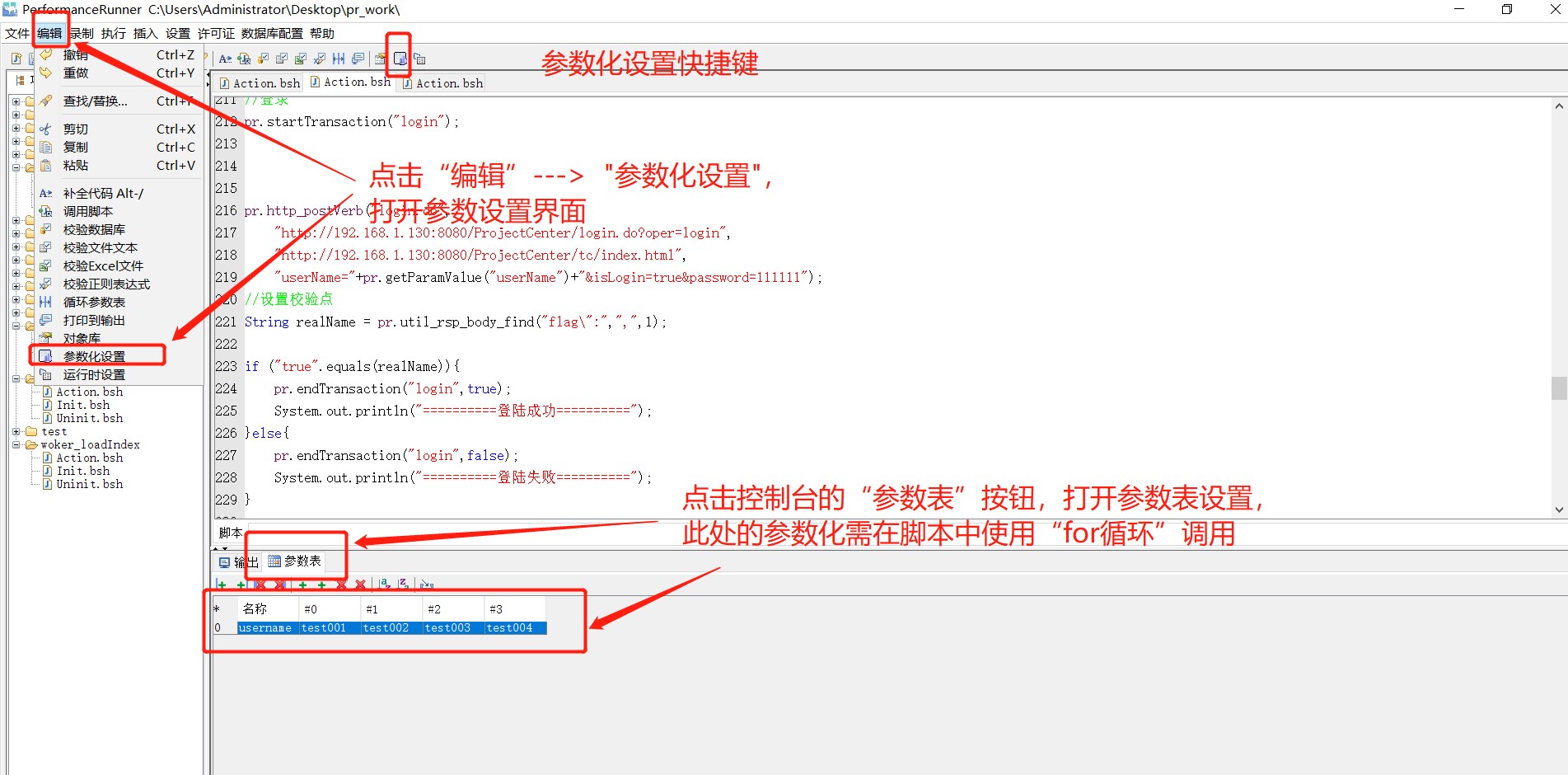Image resolution: width=1568 pixels, height=775 pixels.
Task: Collapse the woker_loadIndex folder
Action: [16, 444]
